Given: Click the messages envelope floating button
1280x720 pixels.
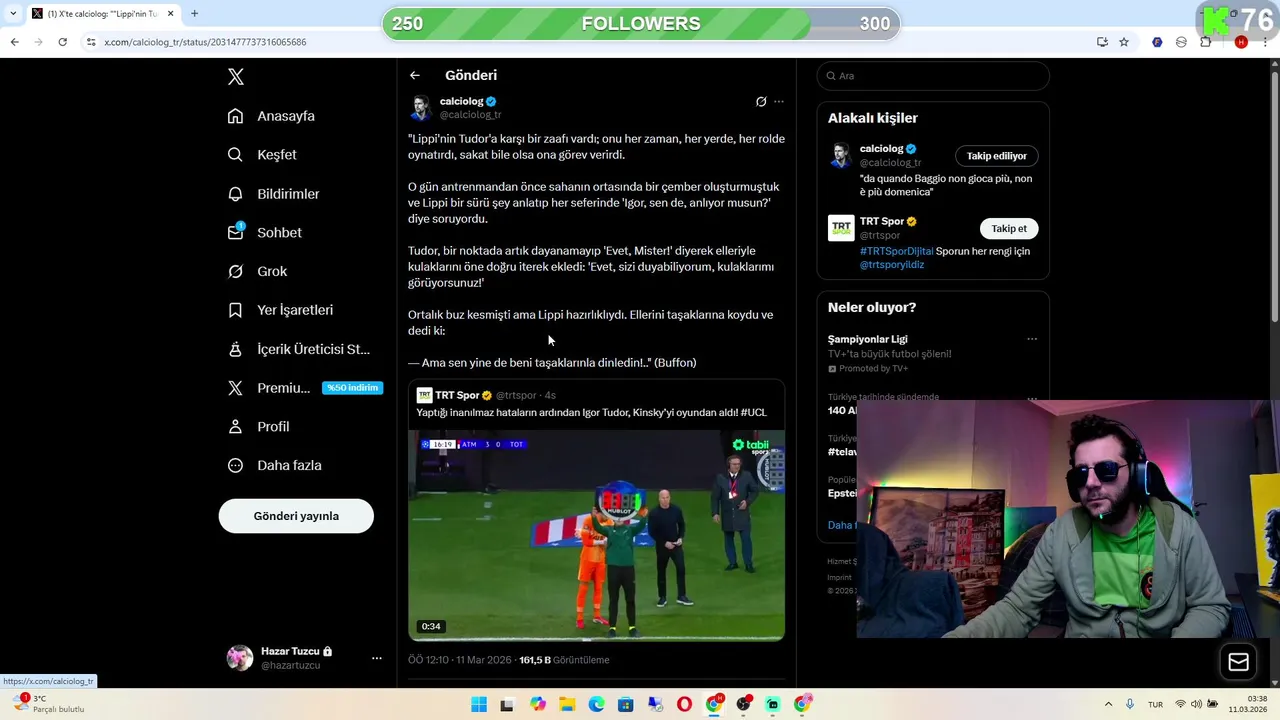Looking at the screenshot, I should [1238, 662].
